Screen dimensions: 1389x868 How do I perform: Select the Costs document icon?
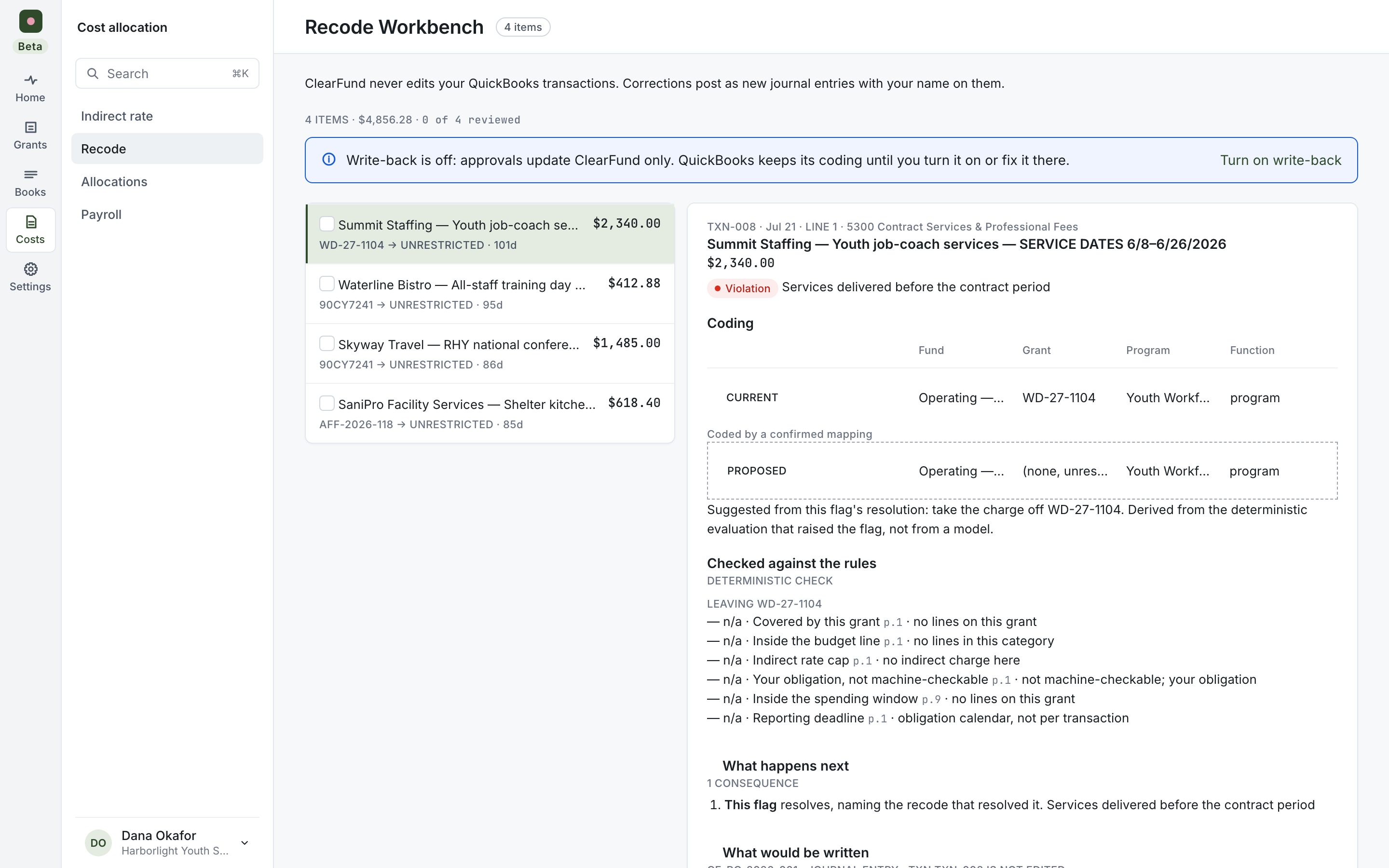tap(30, 222)
